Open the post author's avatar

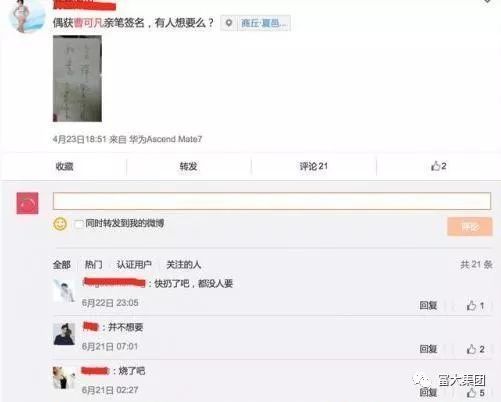tap(27, 15)
